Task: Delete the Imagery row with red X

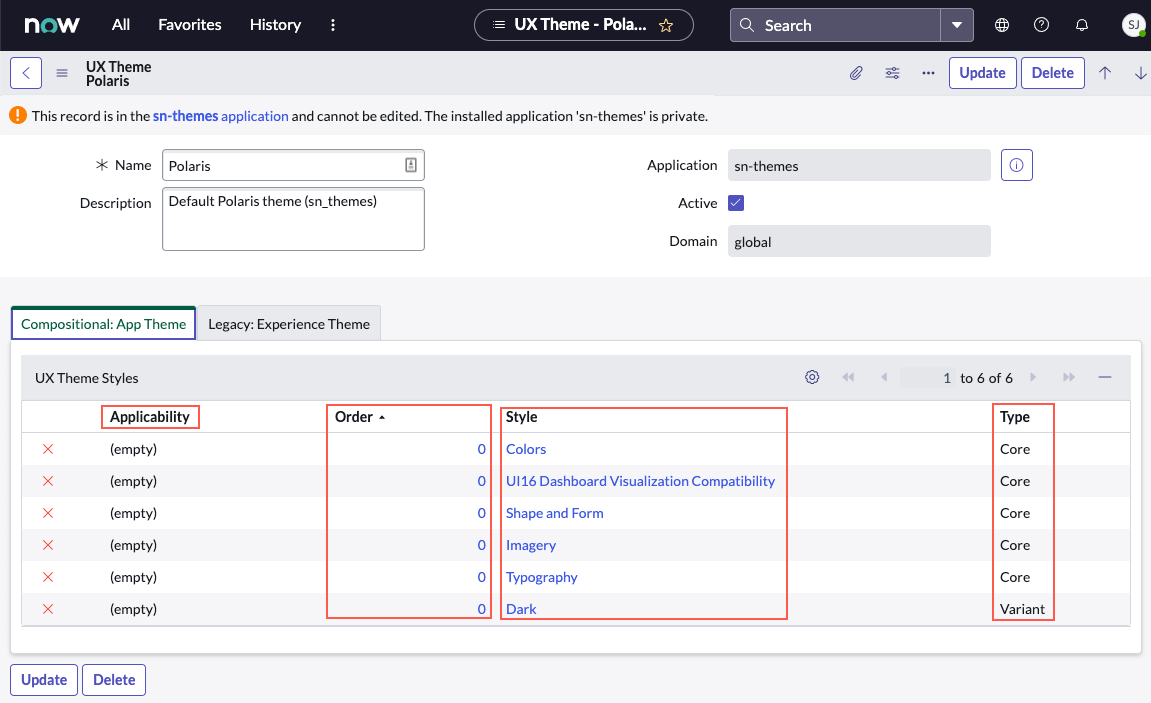Action: 48,545
